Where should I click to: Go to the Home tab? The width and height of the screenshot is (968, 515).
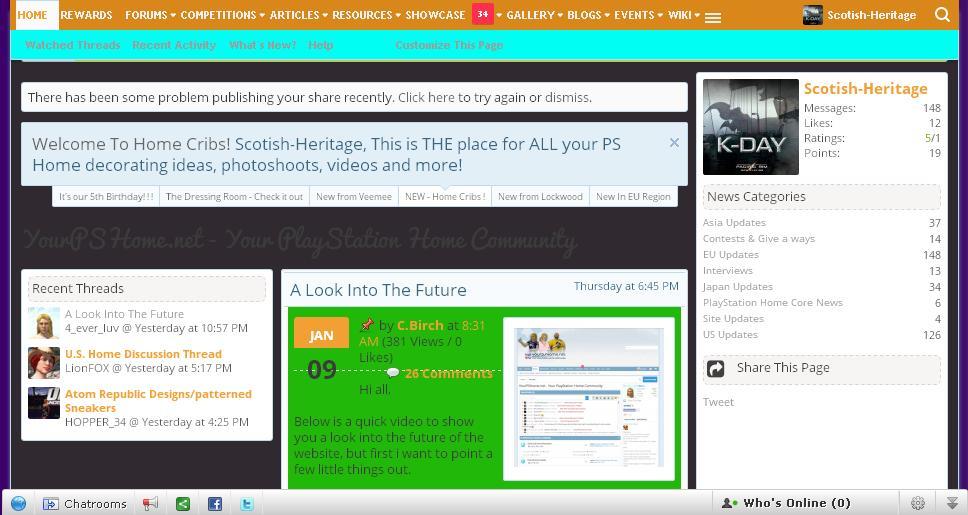tap(33, 15)
